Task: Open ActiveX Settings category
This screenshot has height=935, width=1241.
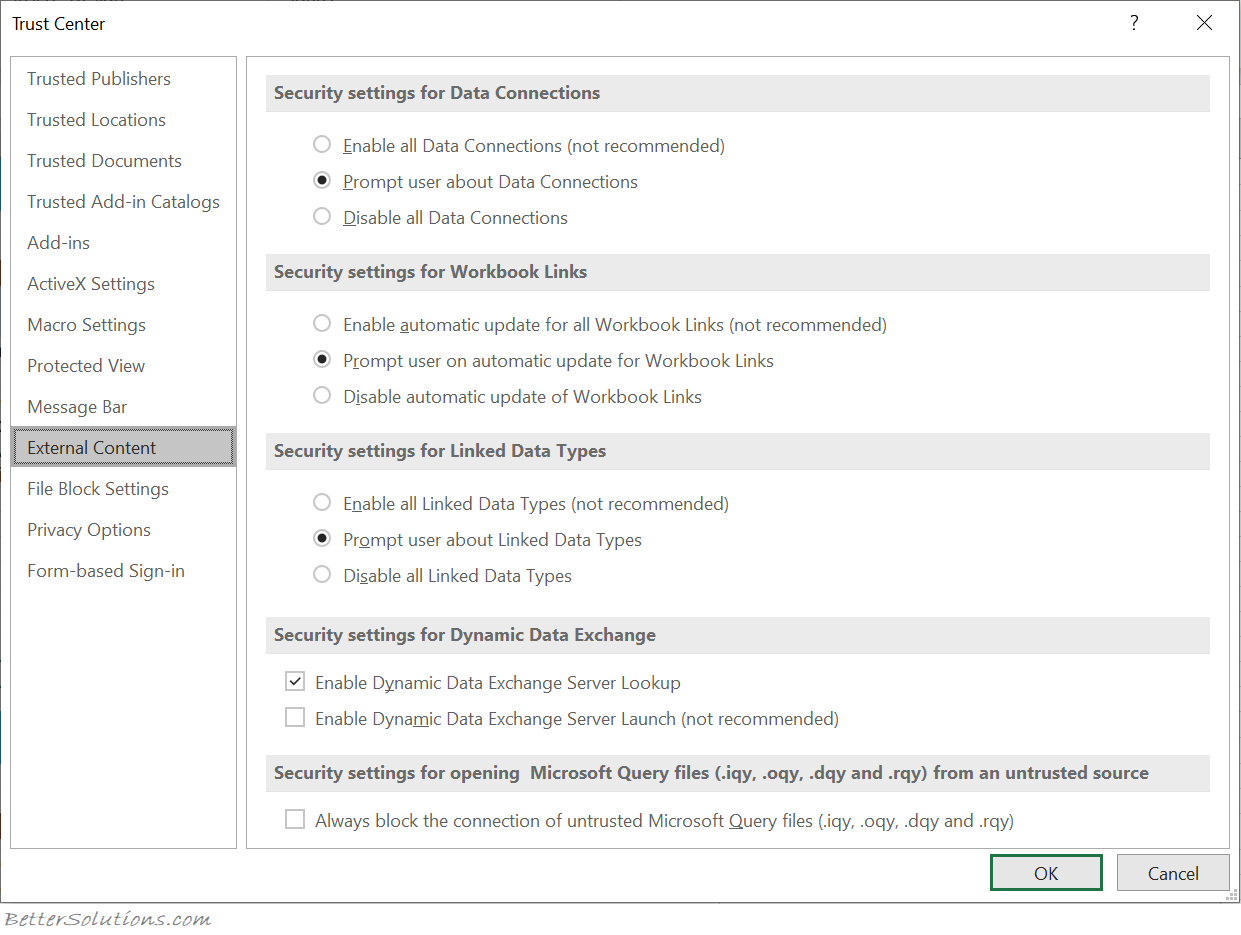Action: [124, 284]
